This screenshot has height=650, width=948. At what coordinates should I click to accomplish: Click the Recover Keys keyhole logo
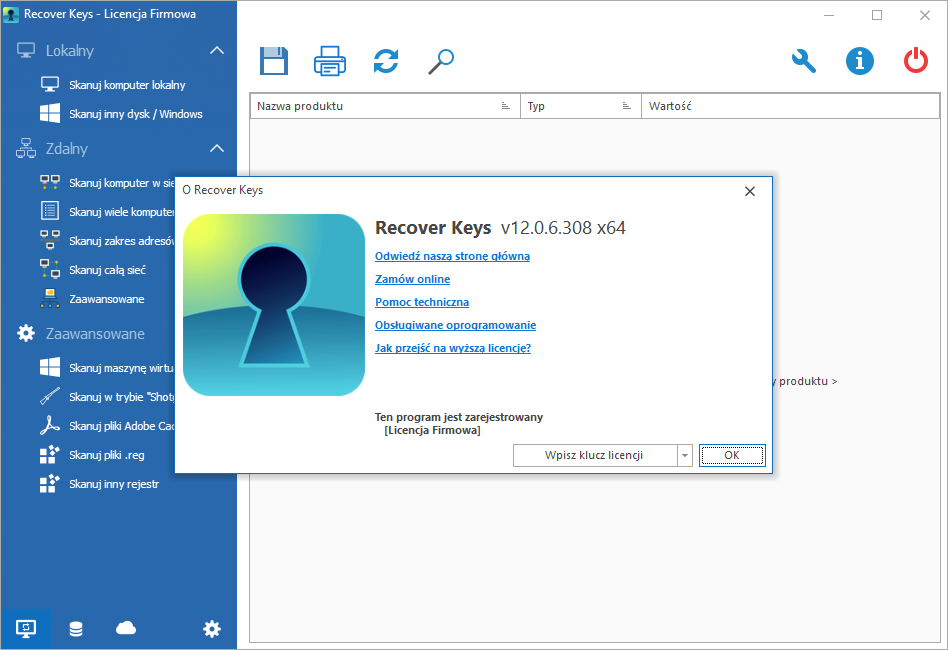(274, 305)
